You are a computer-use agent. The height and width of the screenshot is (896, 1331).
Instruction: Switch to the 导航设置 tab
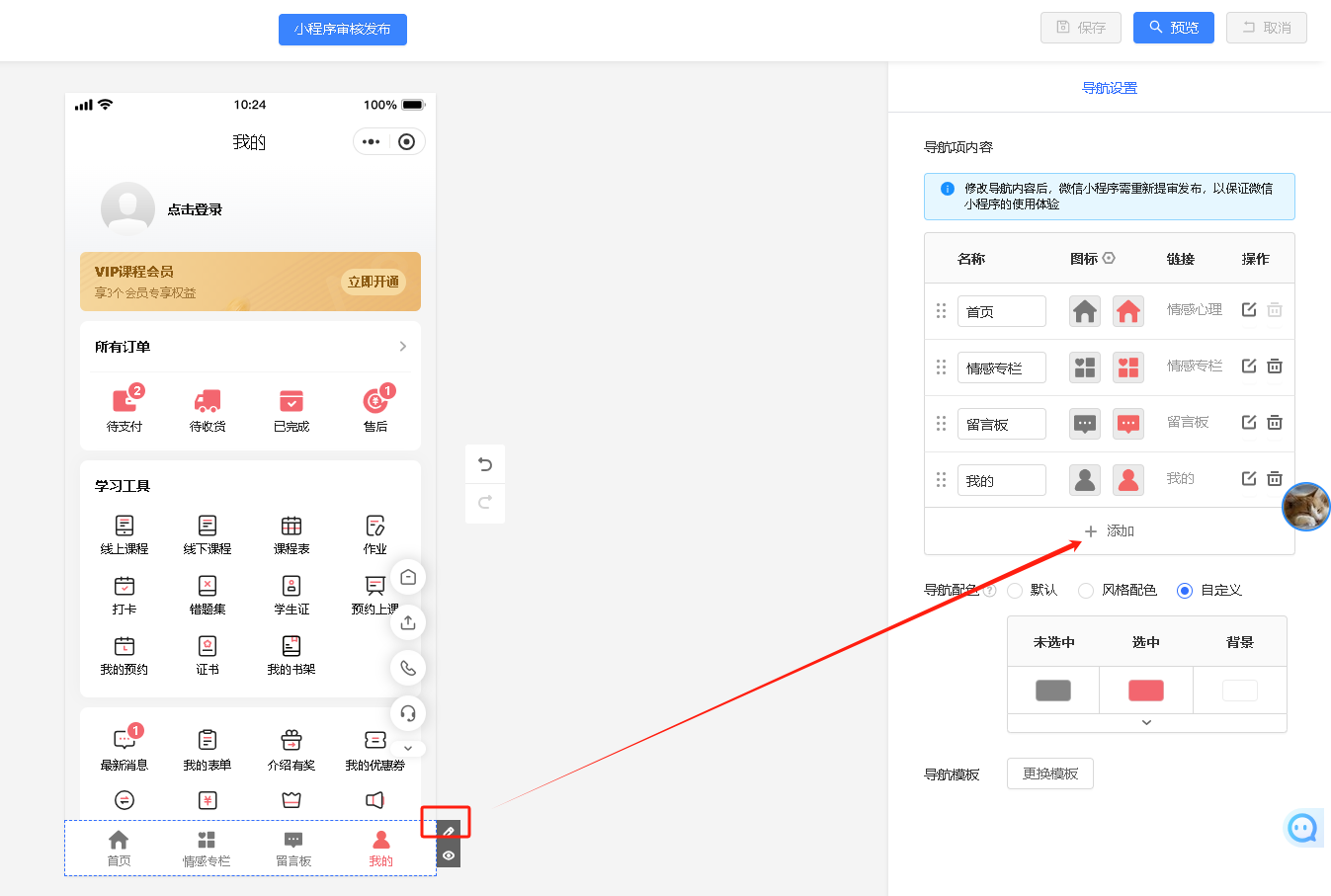[1110, 88]
